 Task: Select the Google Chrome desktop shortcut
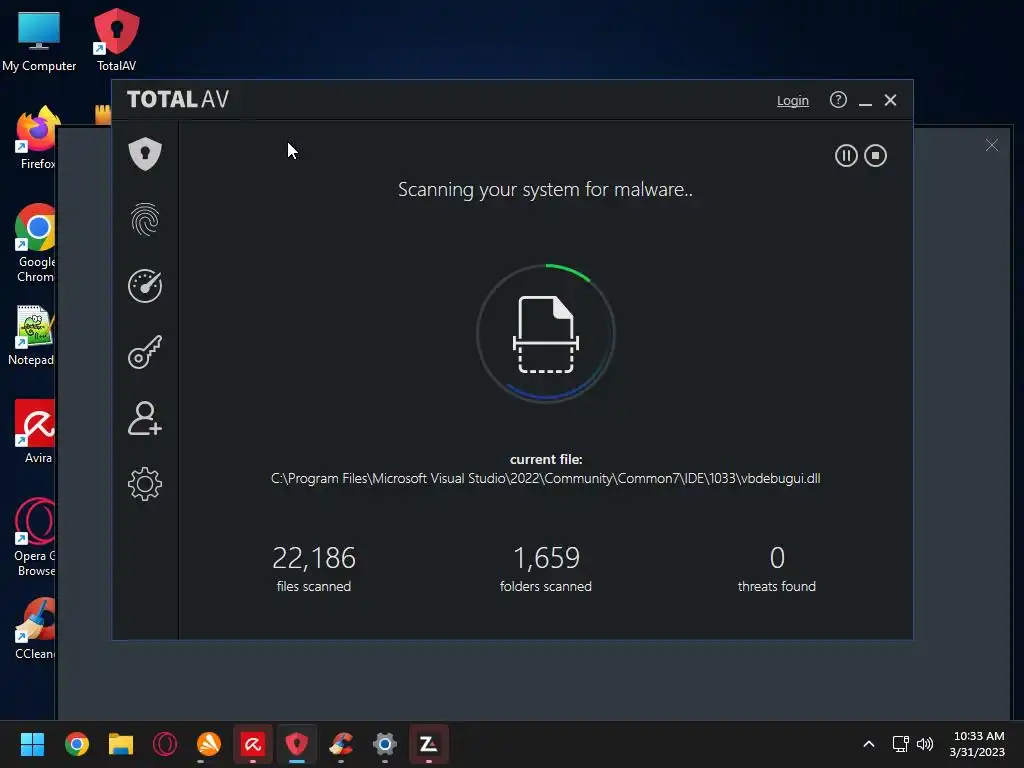tap(35, 243)
